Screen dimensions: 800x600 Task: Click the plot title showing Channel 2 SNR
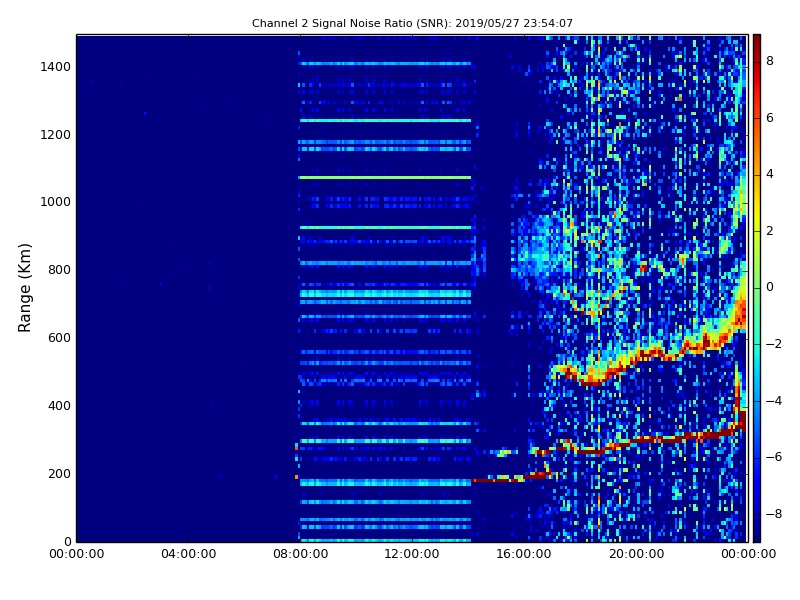click(412, 23)
